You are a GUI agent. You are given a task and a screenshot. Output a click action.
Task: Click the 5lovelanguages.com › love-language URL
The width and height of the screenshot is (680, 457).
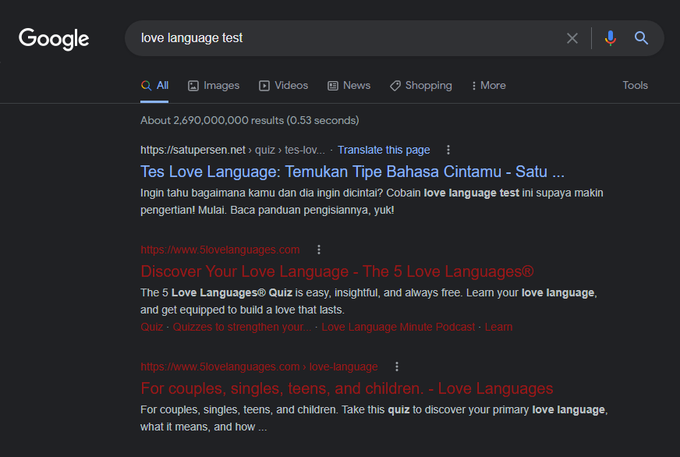pyautogui.click(x=259, y=367)
